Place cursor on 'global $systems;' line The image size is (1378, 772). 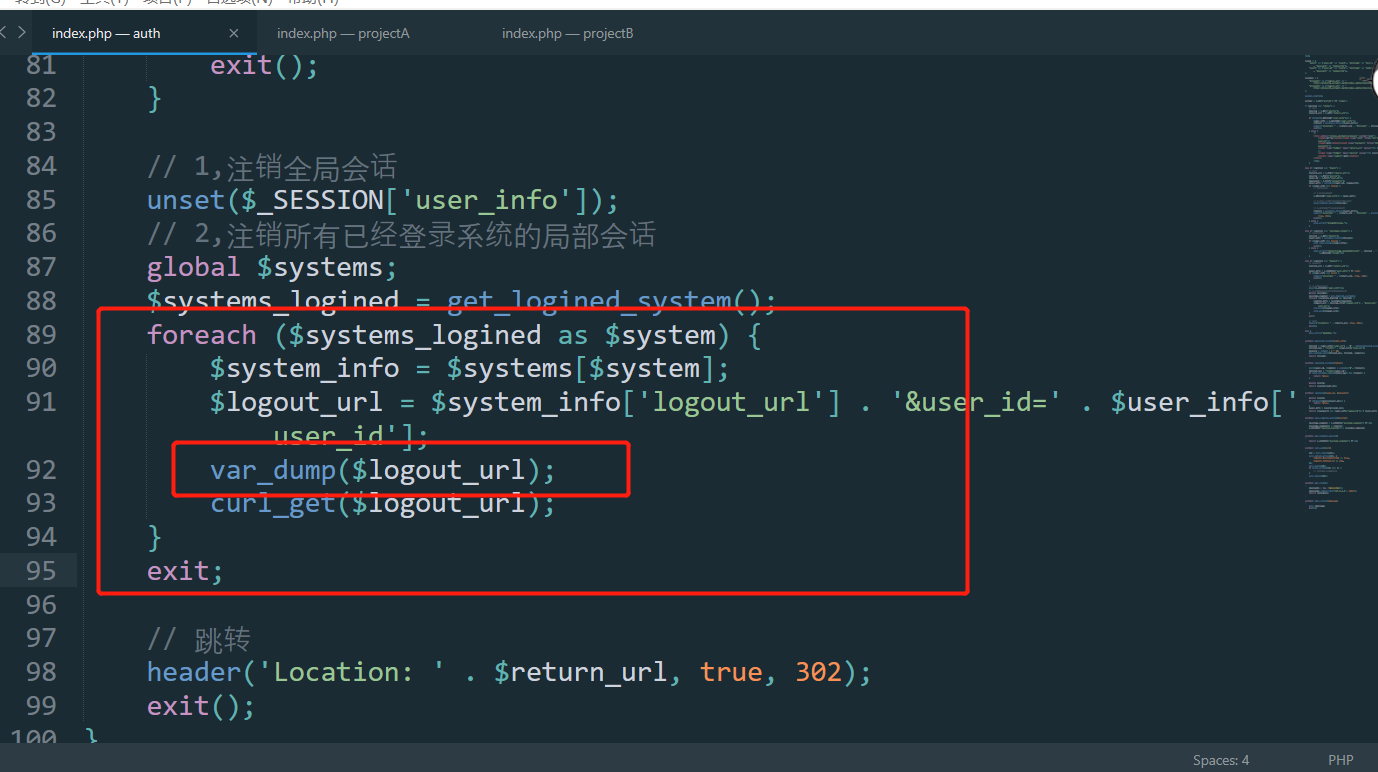(x=272, y=267)
